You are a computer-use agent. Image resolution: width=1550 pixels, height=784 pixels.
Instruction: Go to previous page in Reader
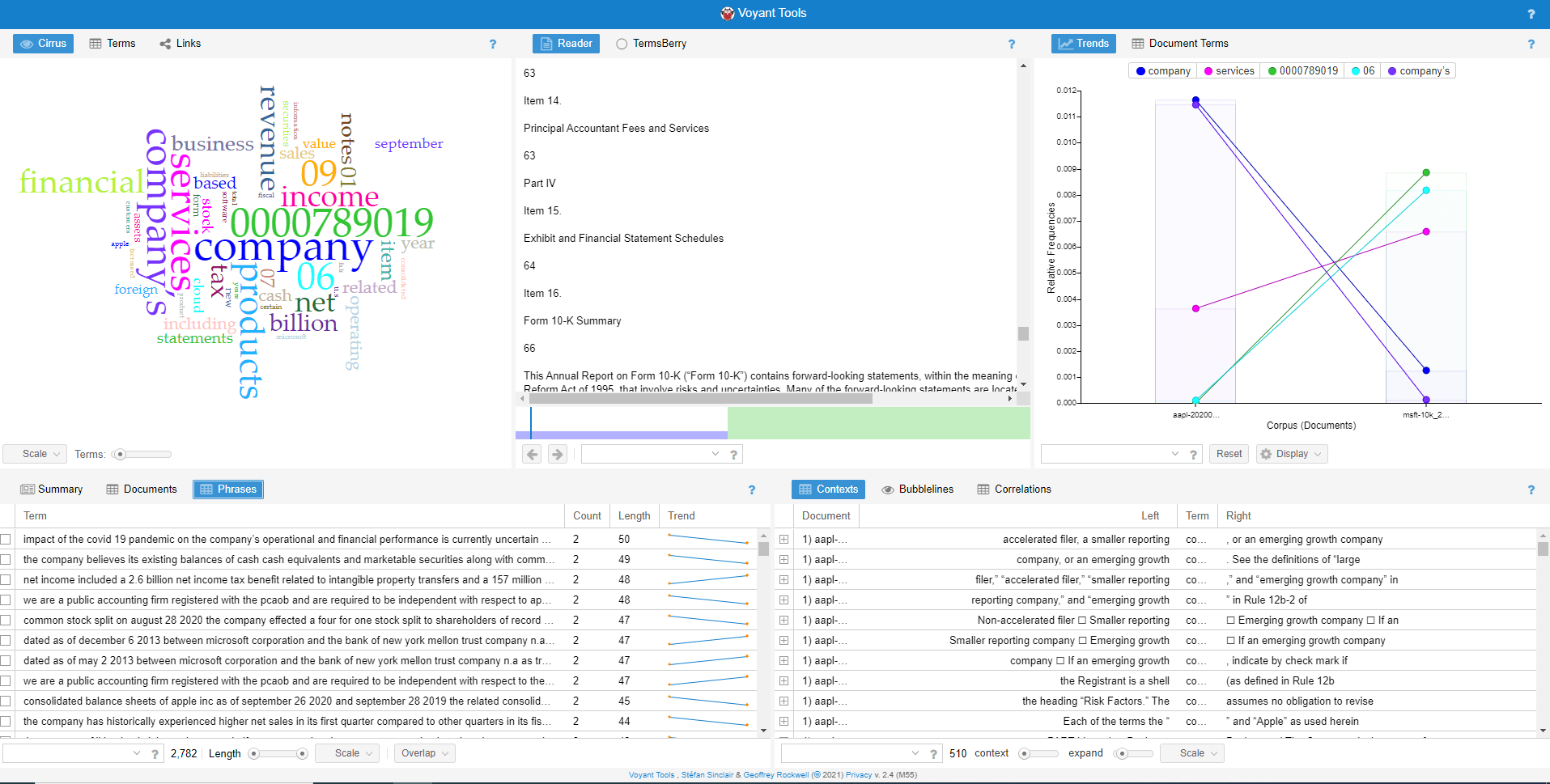(x=532, y=455)
